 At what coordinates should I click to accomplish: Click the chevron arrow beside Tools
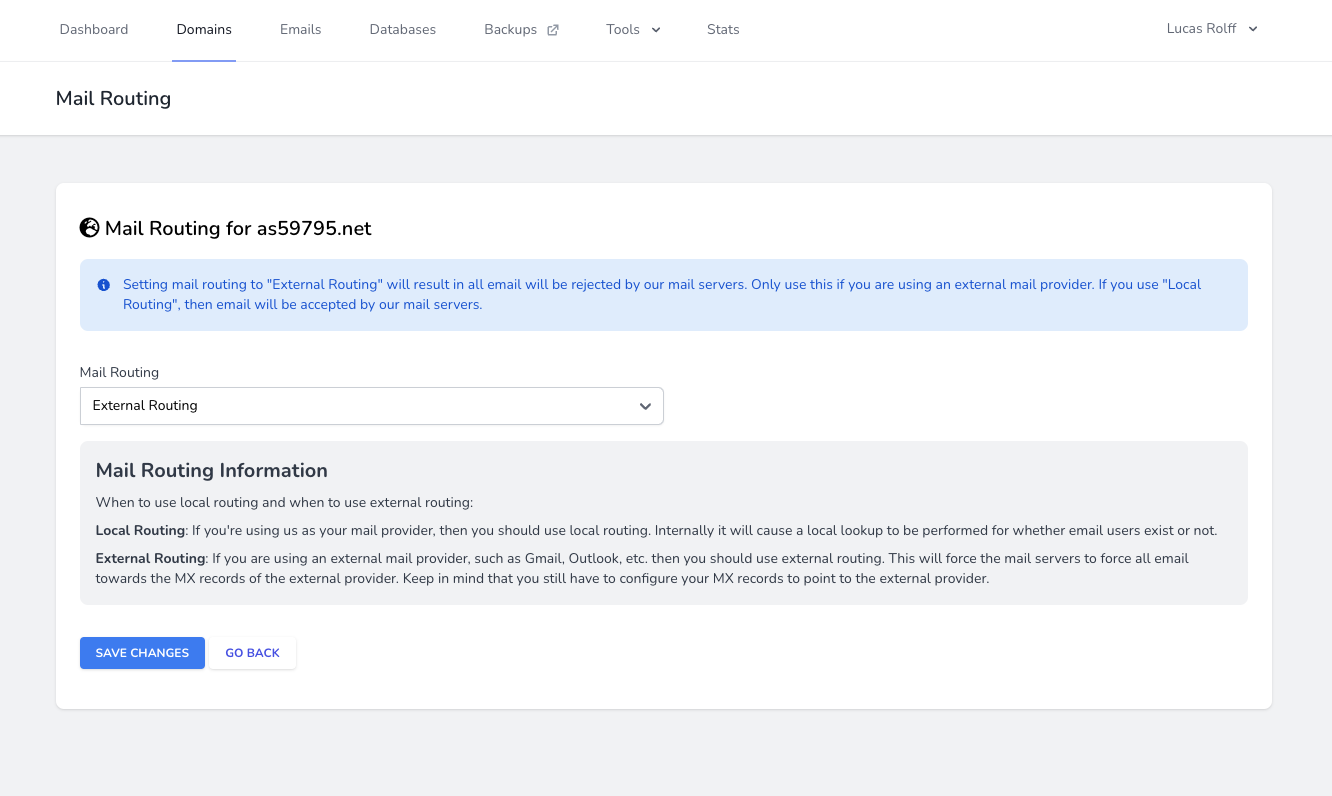pyautogui.click(x=656, y=30)
